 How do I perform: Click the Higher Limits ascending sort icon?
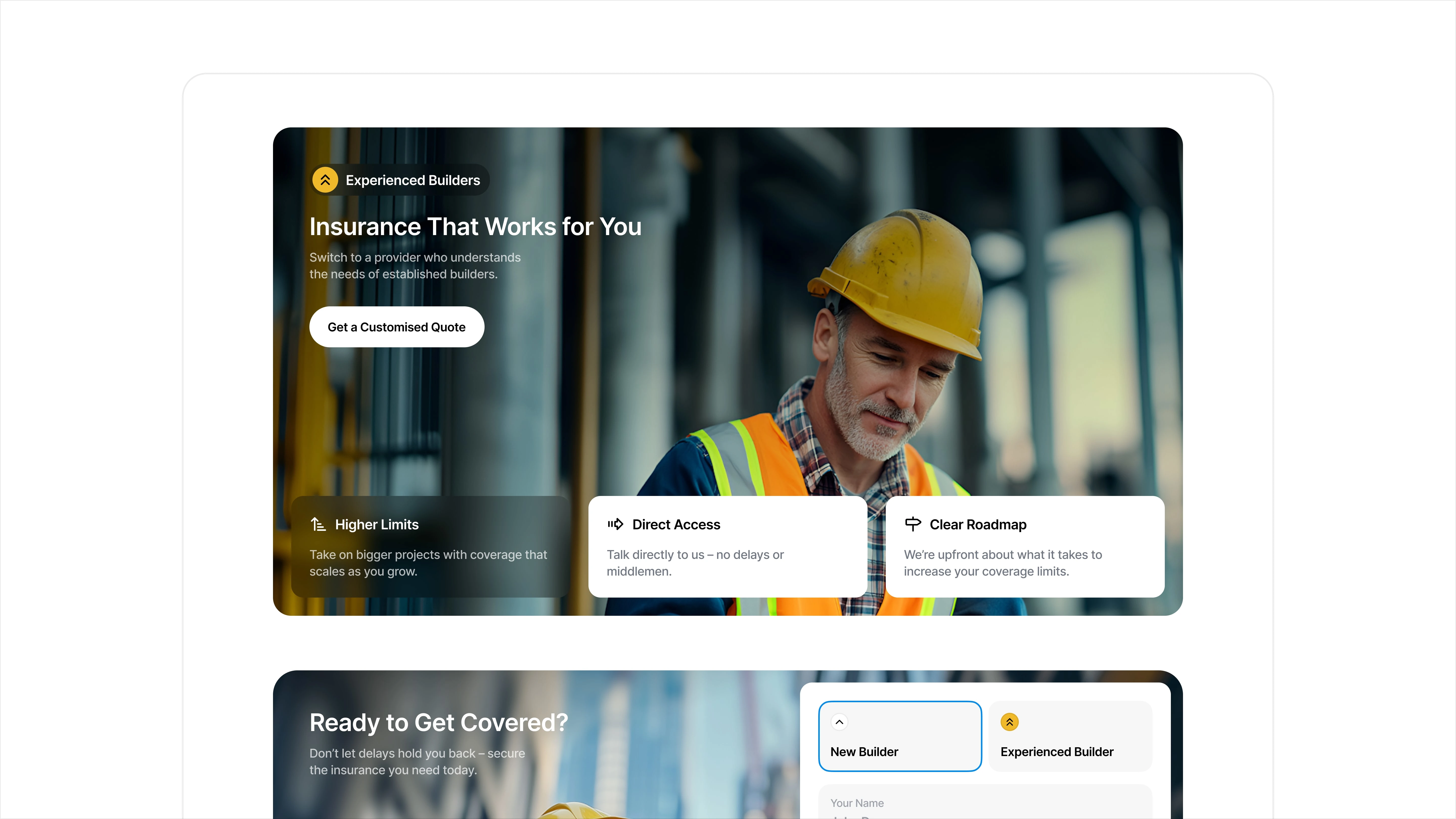(x=318, y=525)
